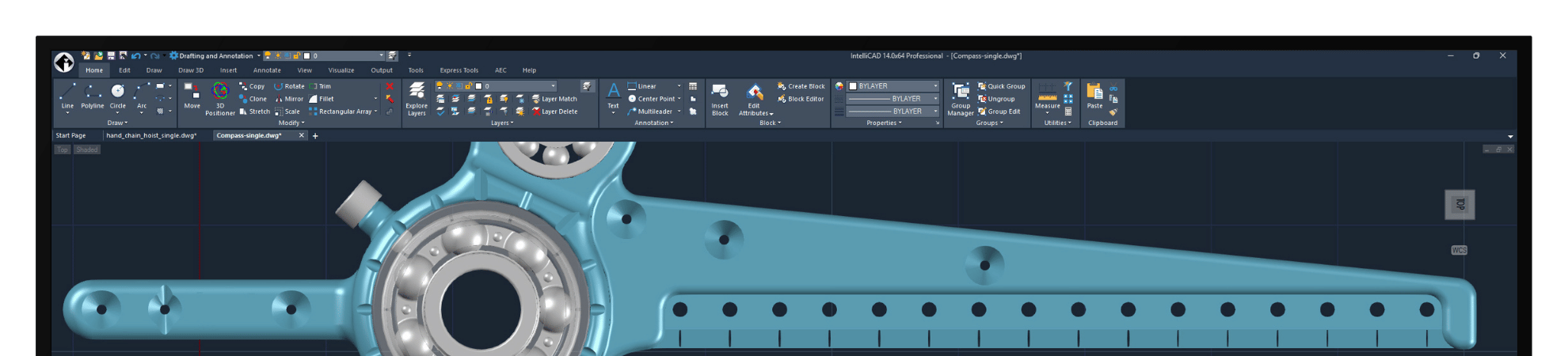Screen dimensions: 1568x356
Task: Close the Compass-single.dwg tab
Action: [301, 135]
